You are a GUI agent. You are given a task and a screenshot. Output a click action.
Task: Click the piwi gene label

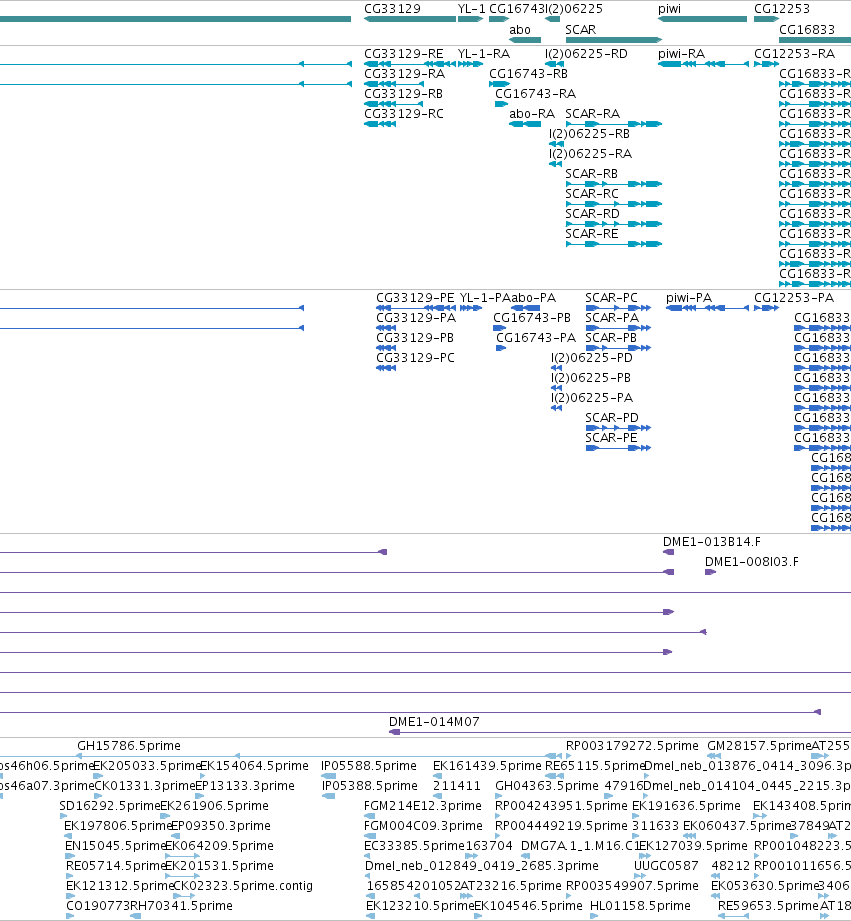click(x=670, y=9)
